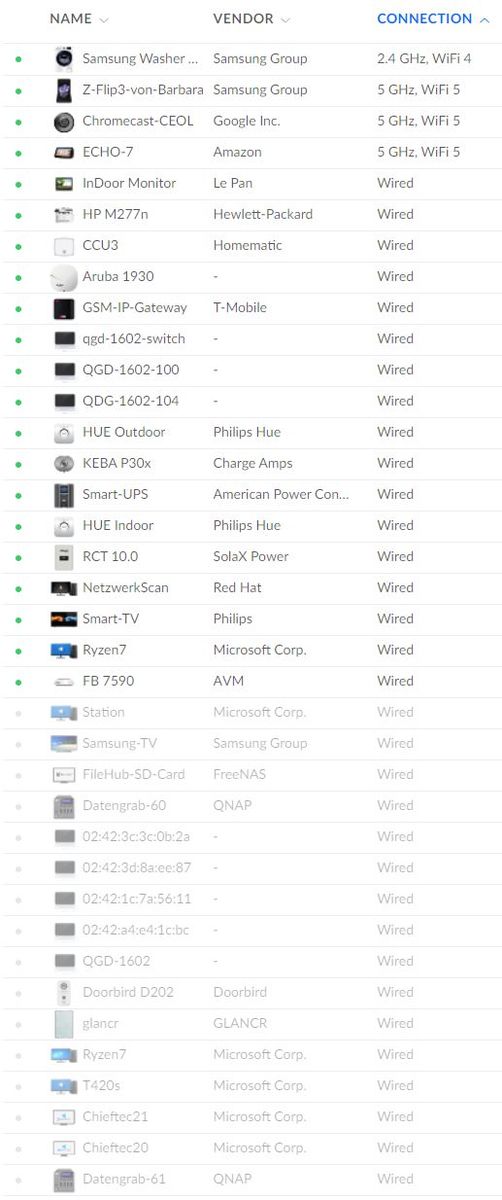Click the Aruba 1930 access point icon

pos(64,277)
